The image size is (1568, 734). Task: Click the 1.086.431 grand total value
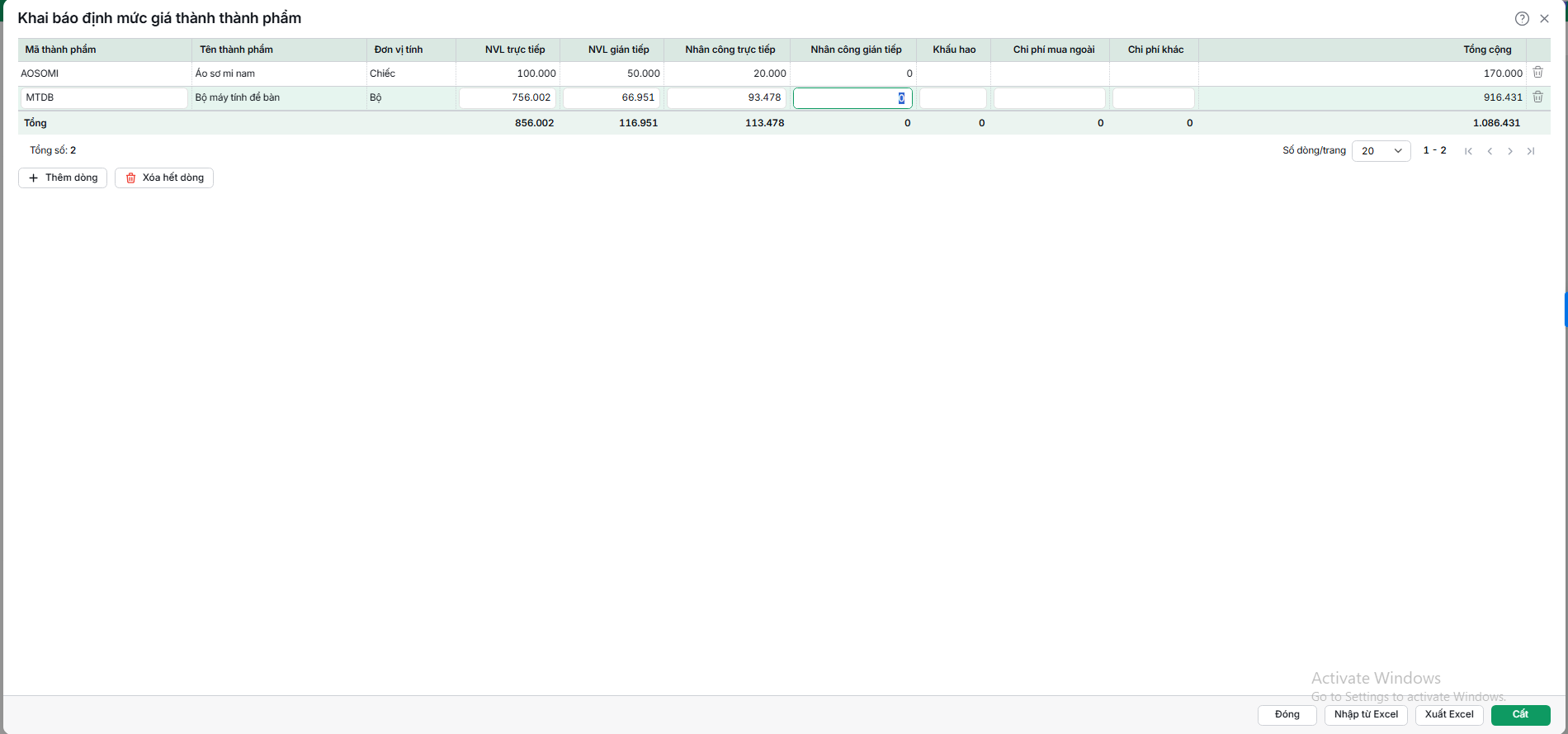(x=1496, y=123)
